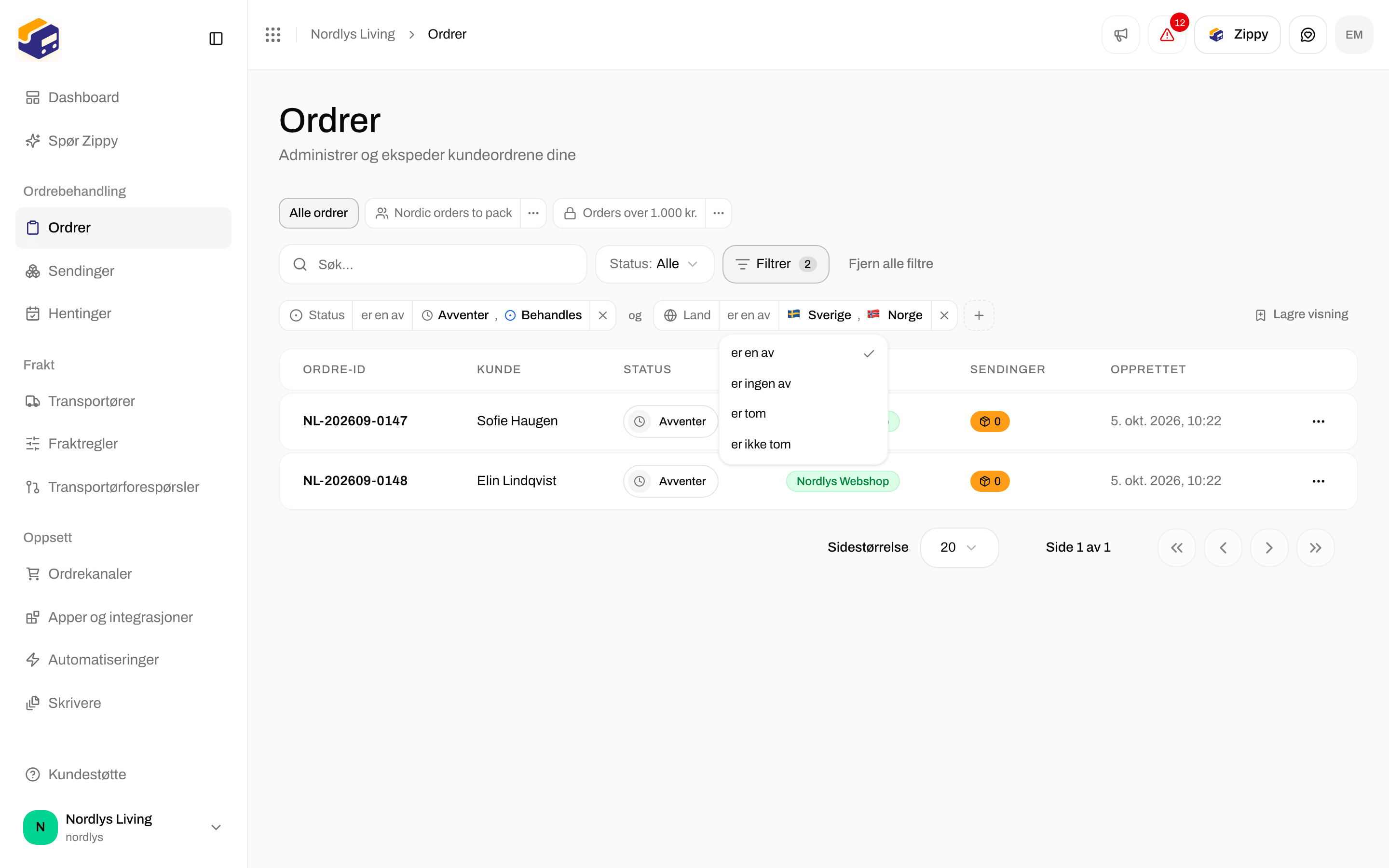The width and height of the screenshot is (1389, 868).
Task: Open the announcements megaphone icon
Action: tap(1120, 34)
